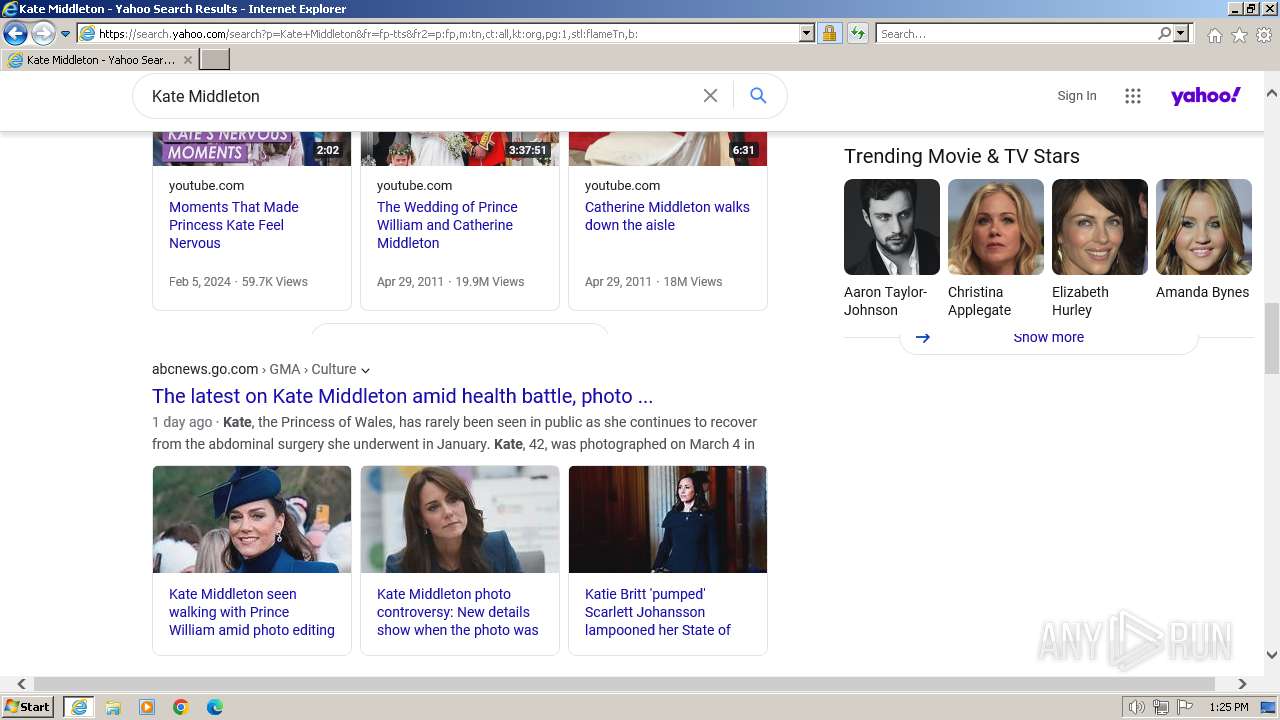This screenshot has height=720, width=1280.
Task: Click the Christina Applegate name link
Action: coord(979,301)
